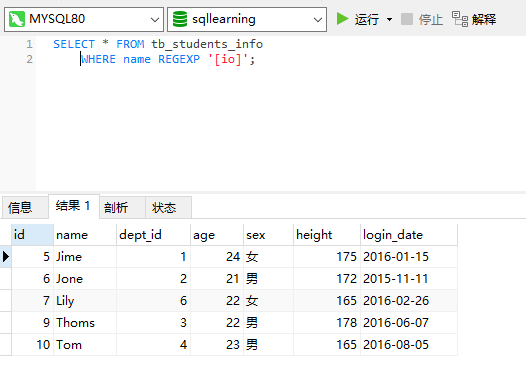Click the dept_id value 6 cell
Image resolution: width=526 pixels, height=373 pixels.
[x=153, y=301]
